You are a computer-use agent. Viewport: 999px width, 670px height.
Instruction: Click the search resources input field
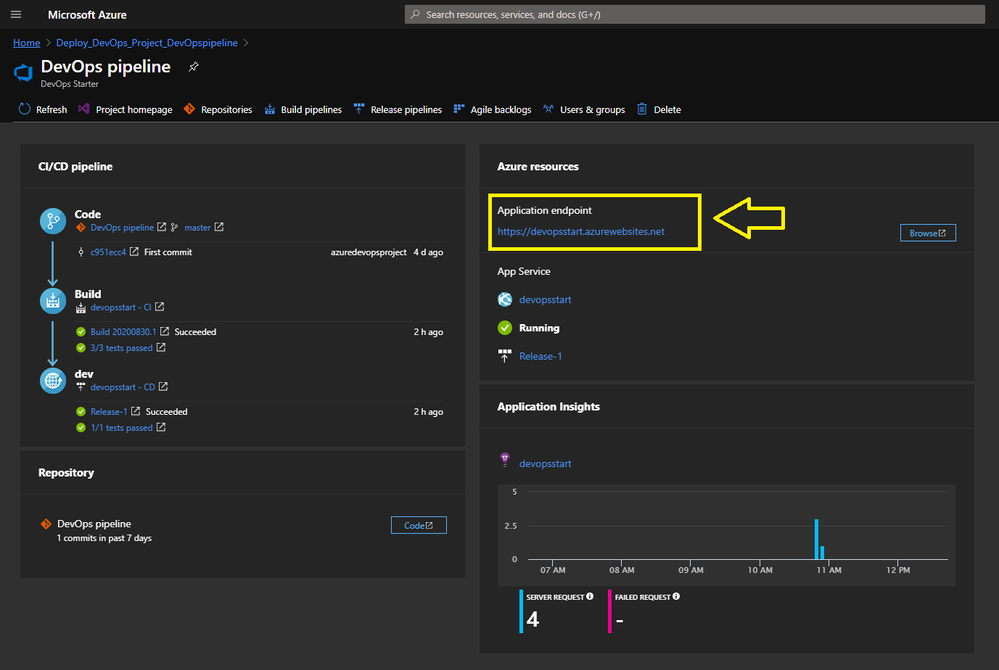pos(694,14)
